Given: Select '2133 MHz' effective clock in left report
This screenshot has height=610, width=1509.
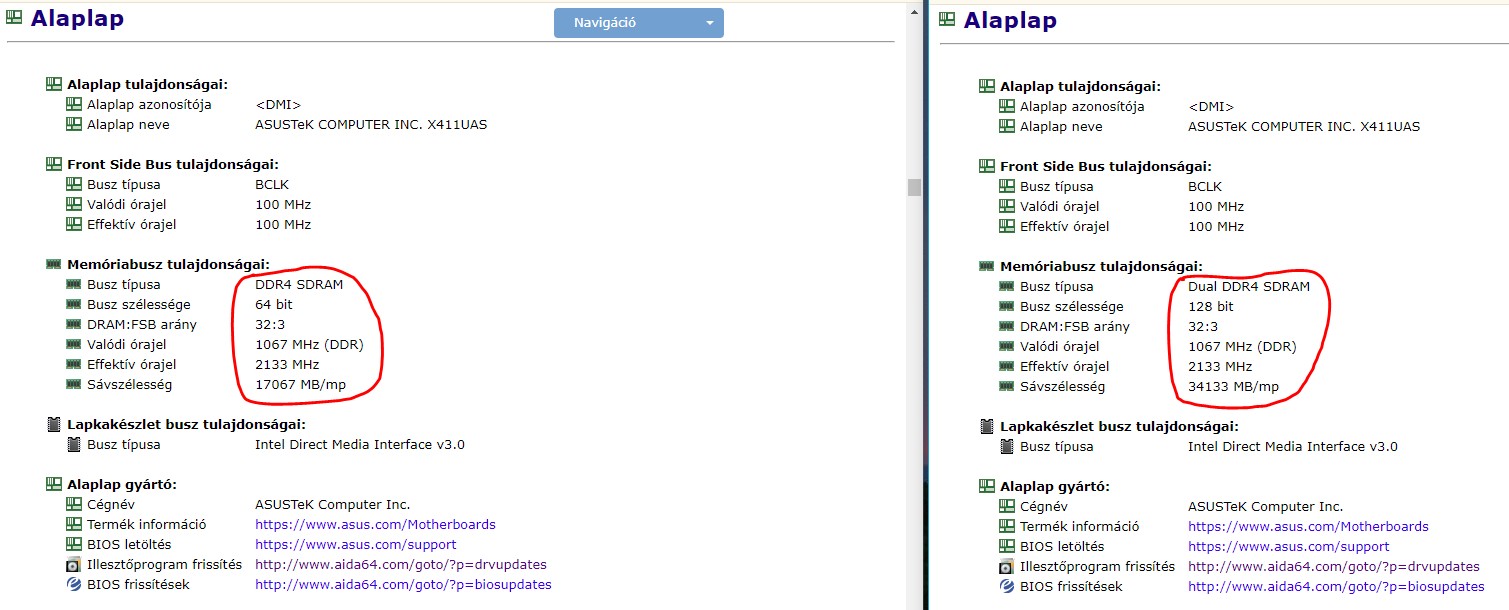Looking at the screenshot, I should pos(287,364).
